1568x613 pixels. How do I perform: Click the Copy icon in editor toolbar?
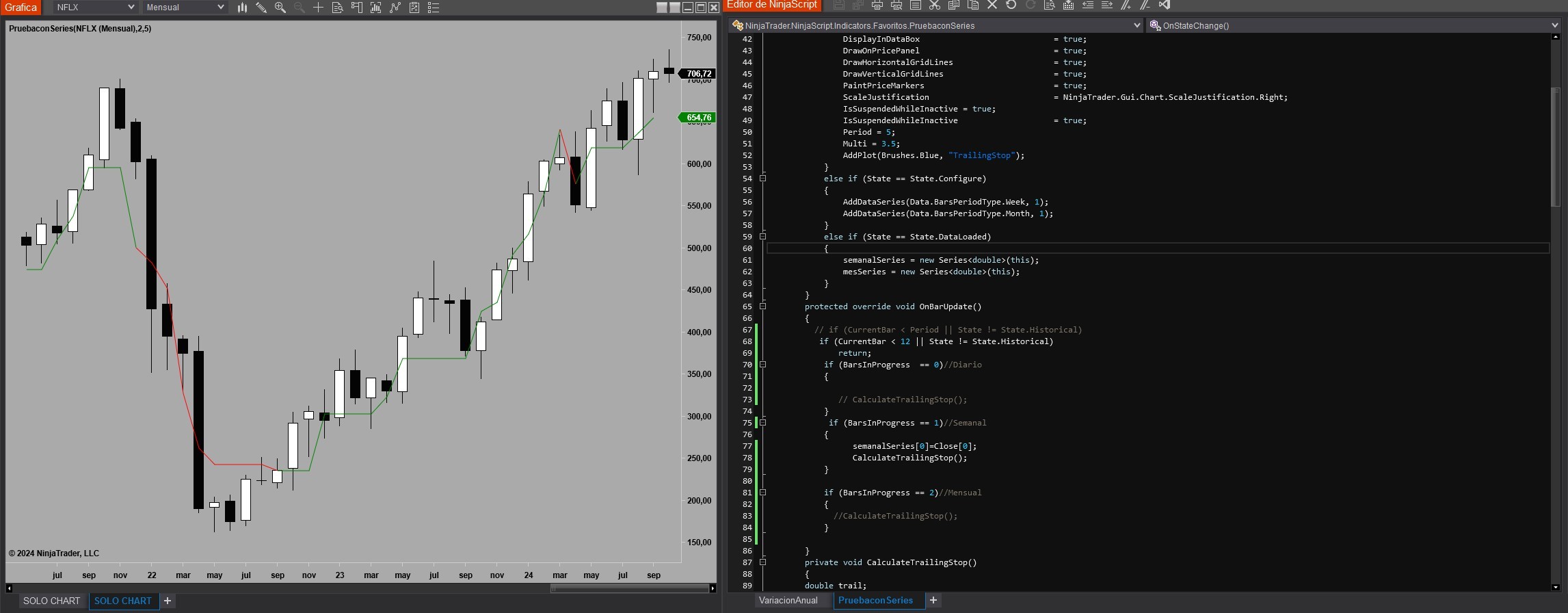tap(954, 5)
